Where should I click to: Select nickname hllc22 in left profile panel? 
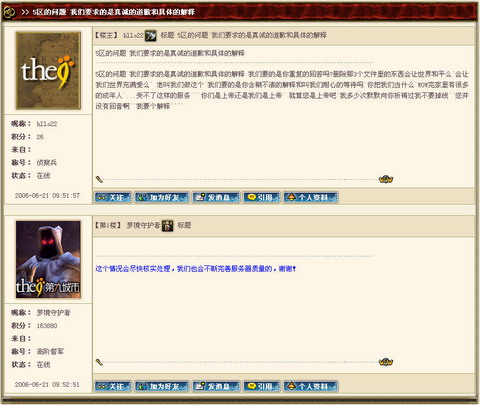pyautogui.click(x=47, y=124)
